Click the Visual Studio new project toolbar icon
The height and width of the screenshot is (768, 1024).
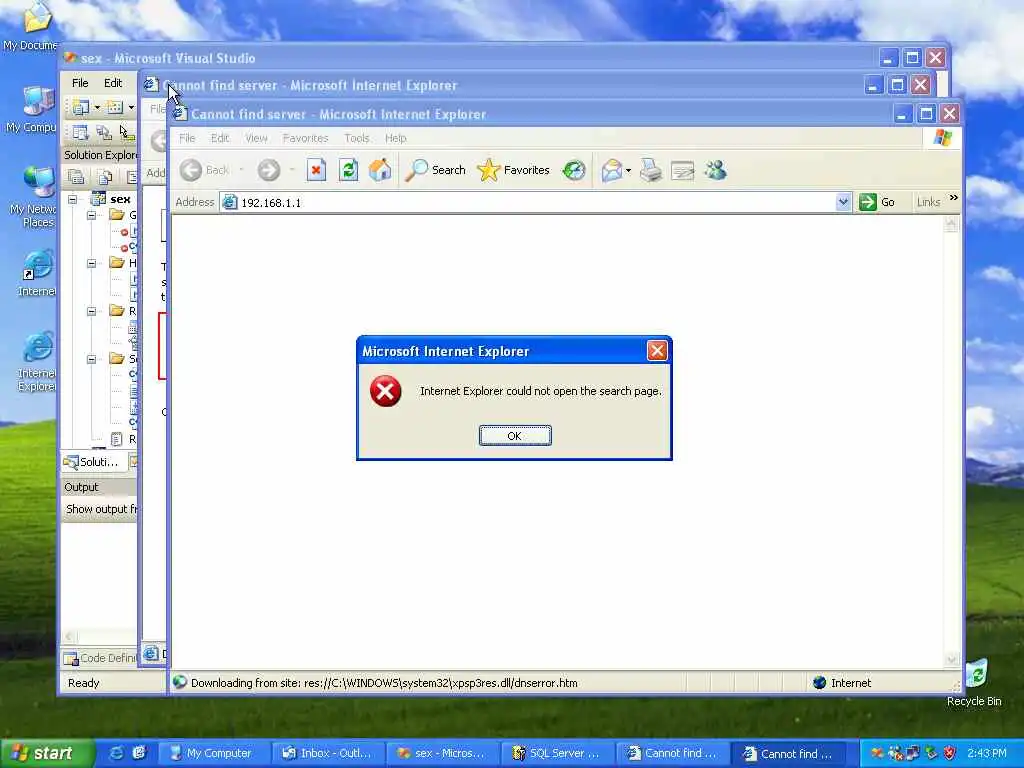click(81, 106)
